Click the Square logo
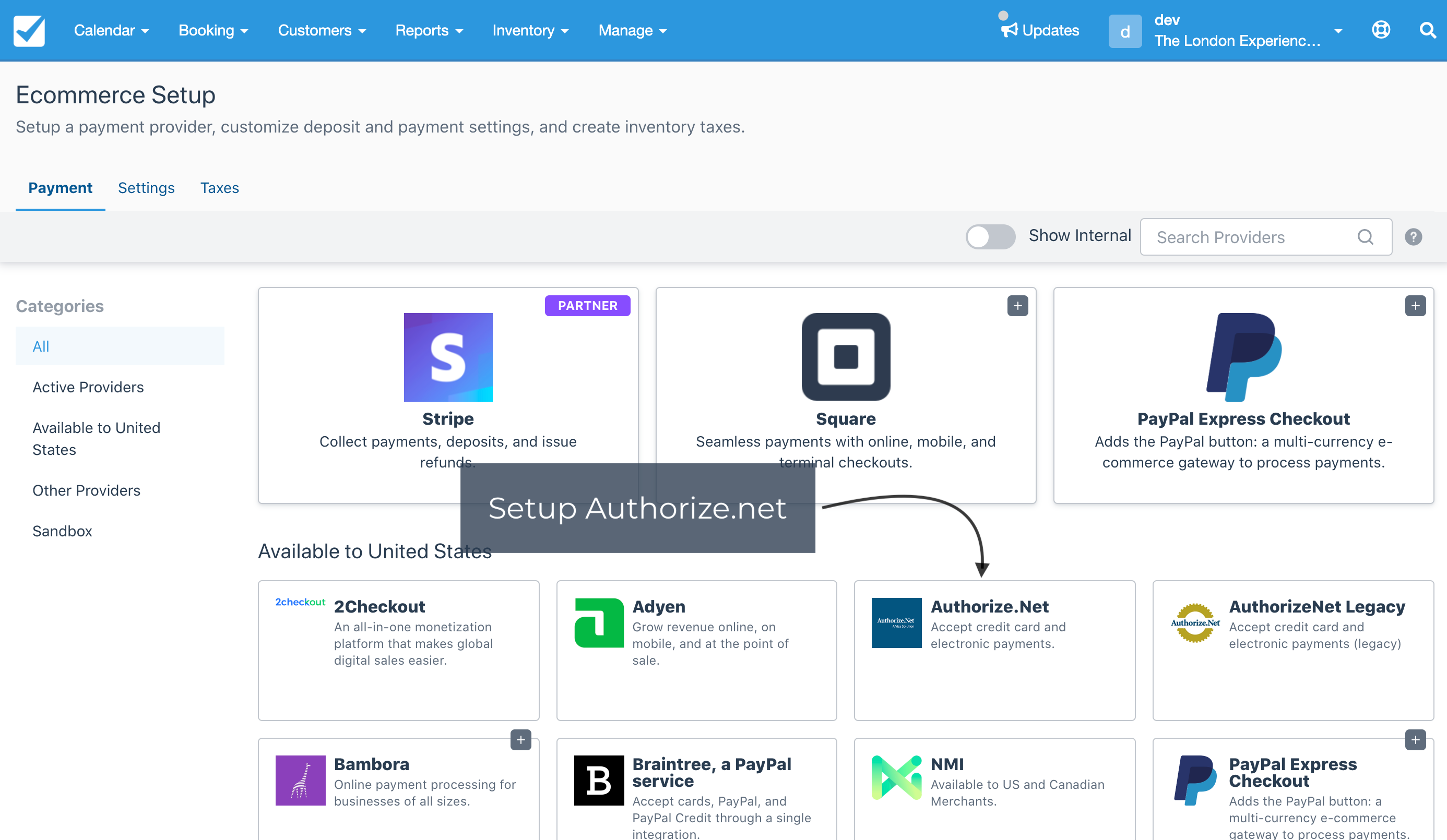The width and height of the screenshot is (1447, 840). (x=846, y=357)
